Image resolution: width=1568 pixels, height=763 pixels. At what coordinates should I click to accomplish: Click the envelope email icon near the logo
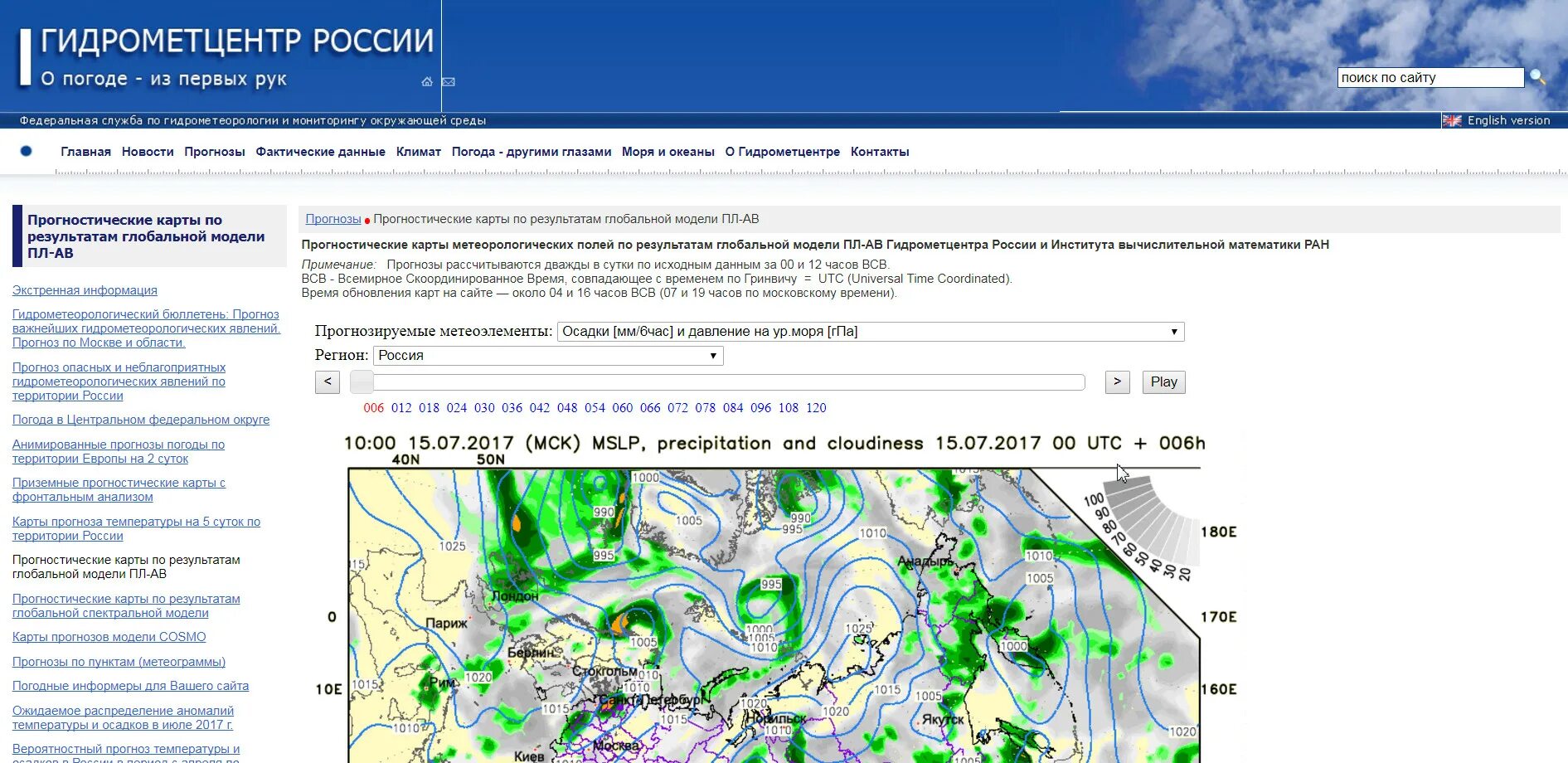pyautogui.click(x=448, y=81)
